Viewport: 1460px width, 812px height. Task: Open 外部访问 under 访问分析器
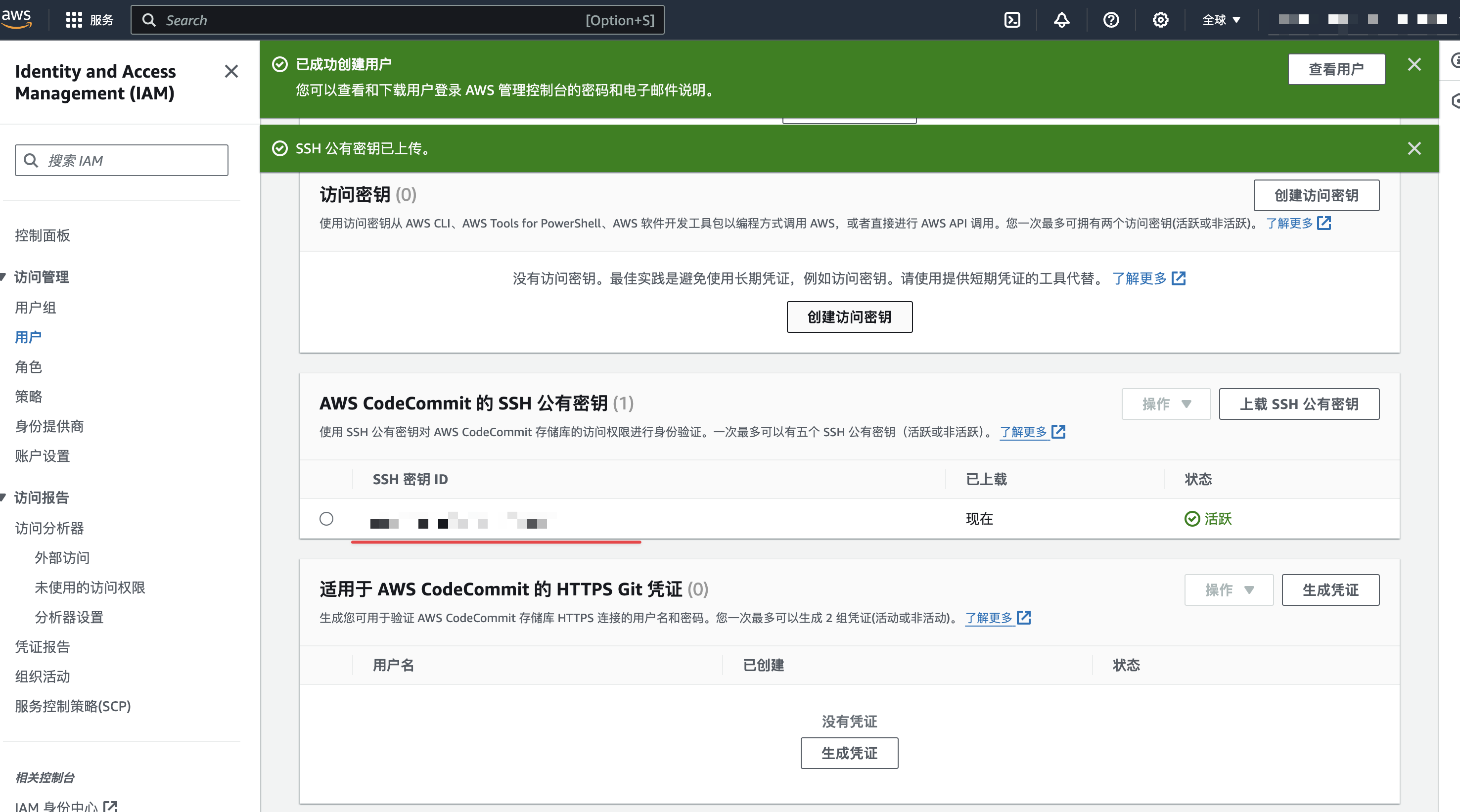click(x=62, y=558)
